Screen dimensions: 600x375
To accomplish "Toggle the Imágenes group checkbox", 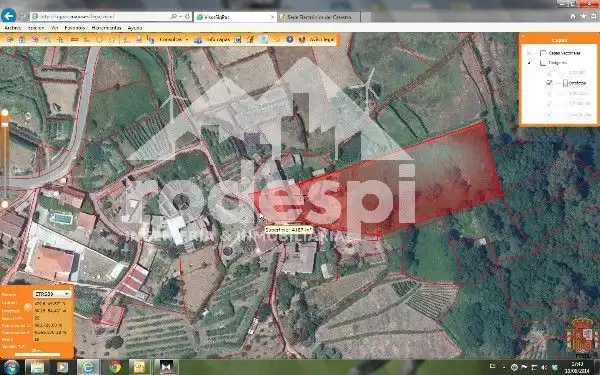I will pyautogui.click(x=543, y=63).
